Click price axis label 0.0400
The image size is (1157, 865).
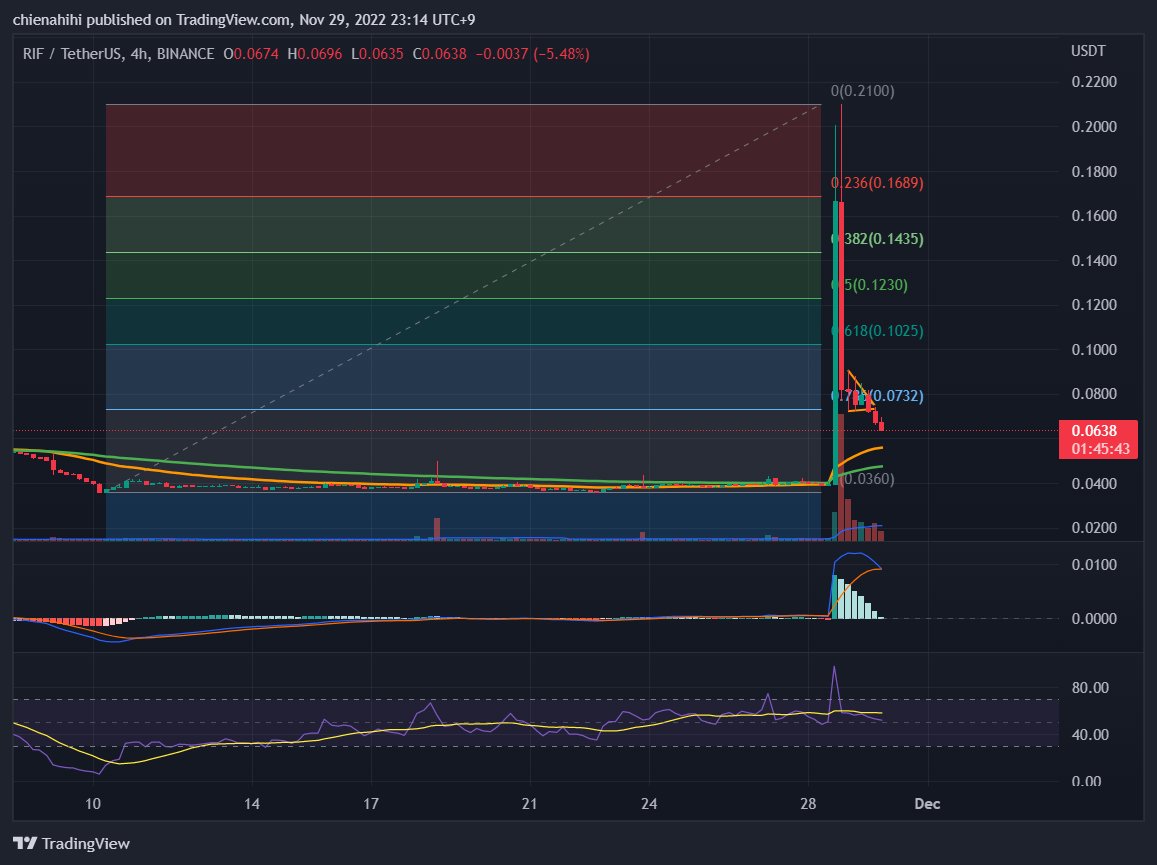[1094, 483]
